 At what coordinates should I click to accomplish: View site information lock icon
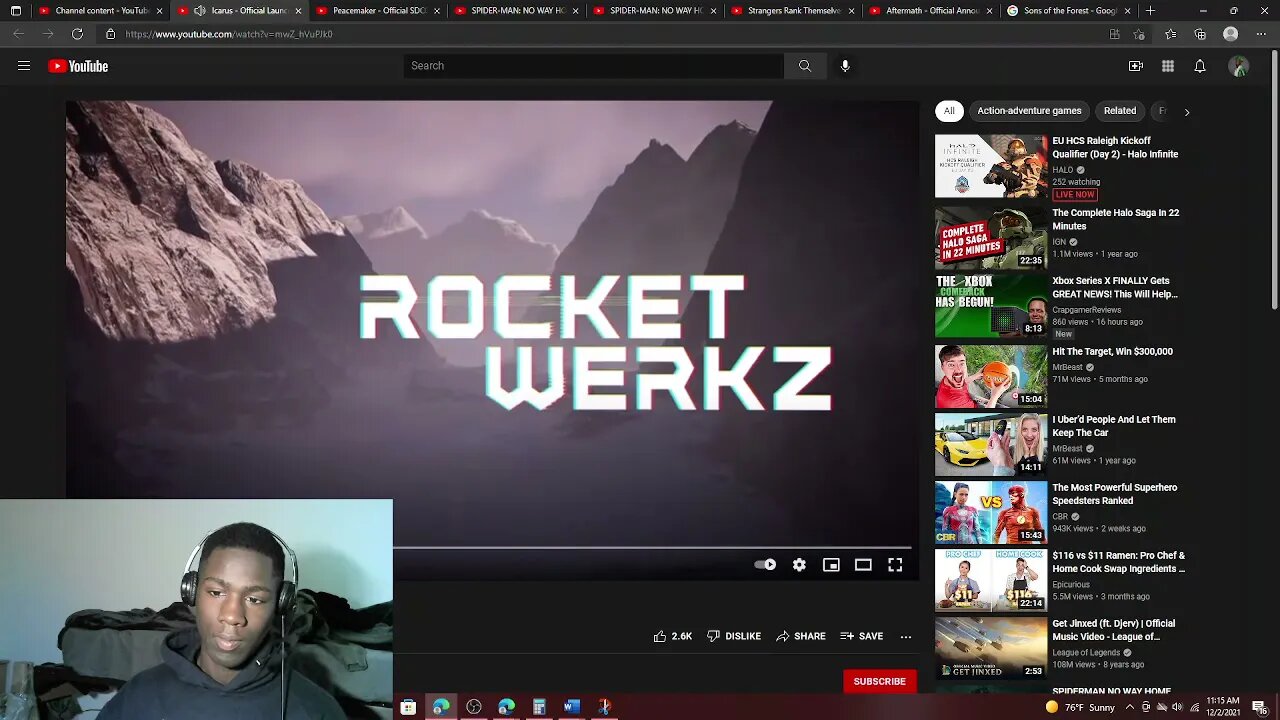(110, 34)
